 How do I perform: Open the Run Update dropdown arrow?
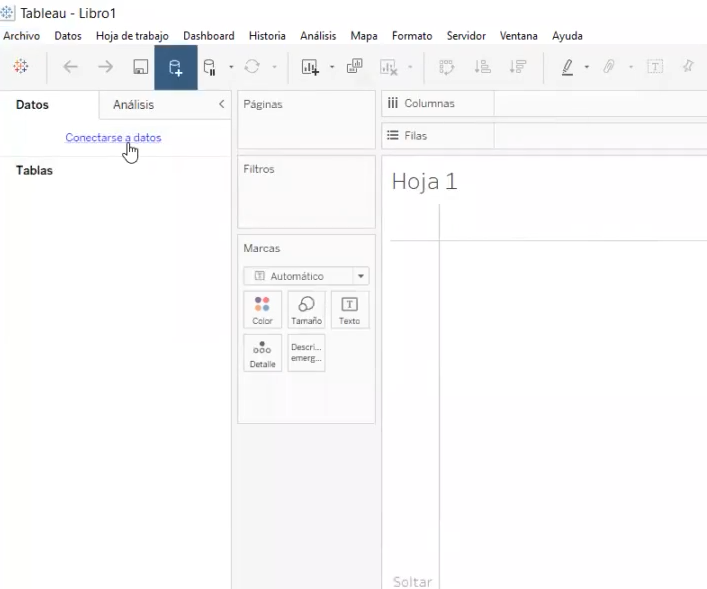point(274,67)
